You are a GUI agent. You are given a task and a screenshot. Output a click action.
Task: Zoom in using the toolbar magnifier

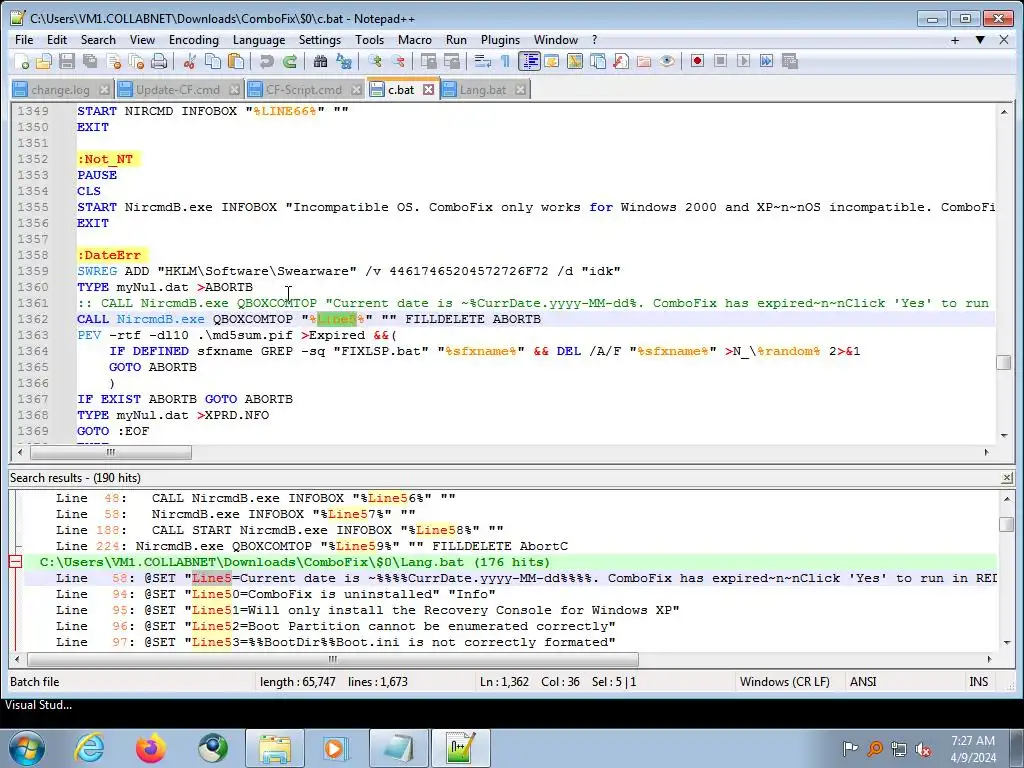pos(374,61)
